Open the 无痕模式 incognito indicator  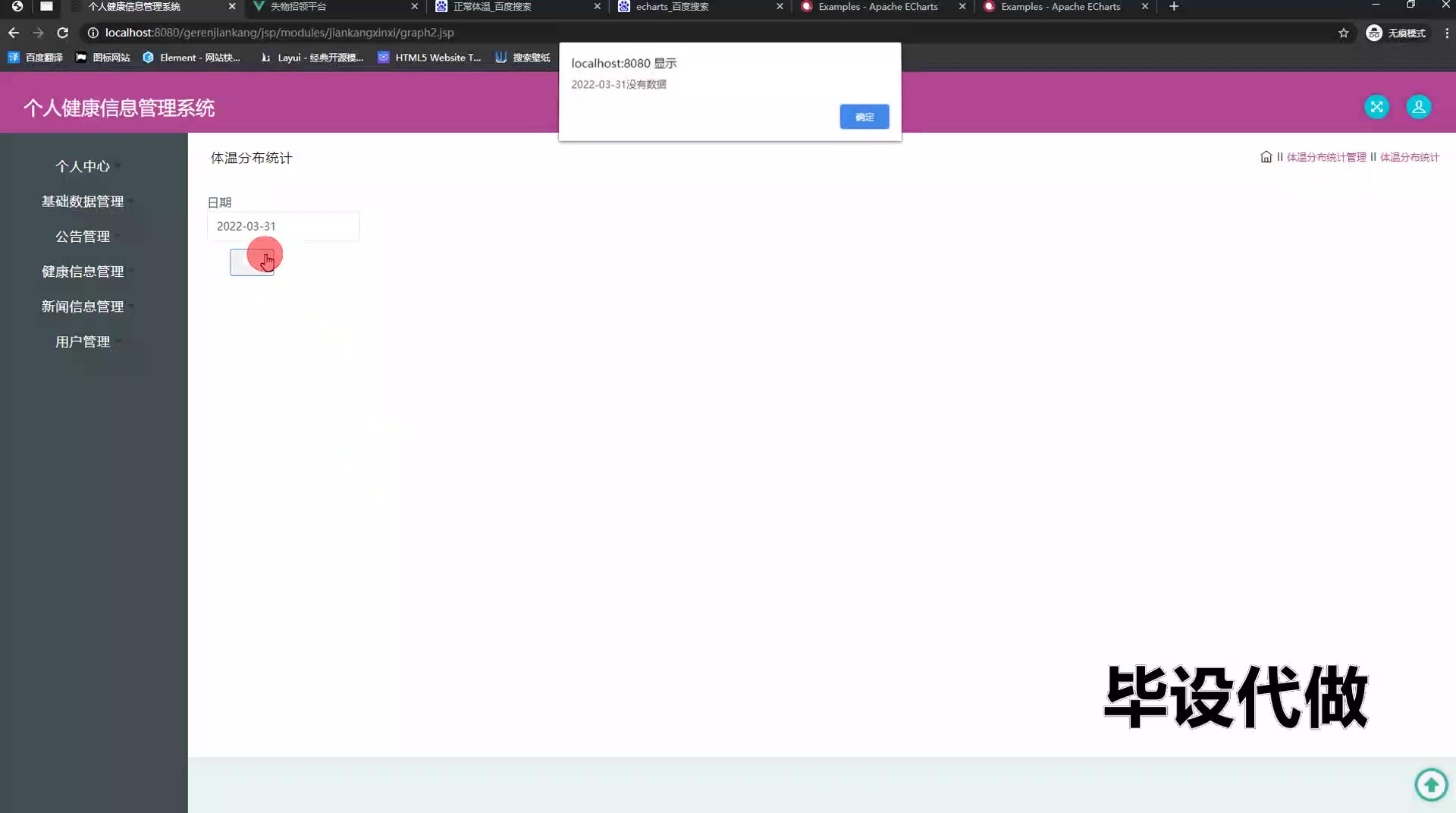(x=1395, y=33)
